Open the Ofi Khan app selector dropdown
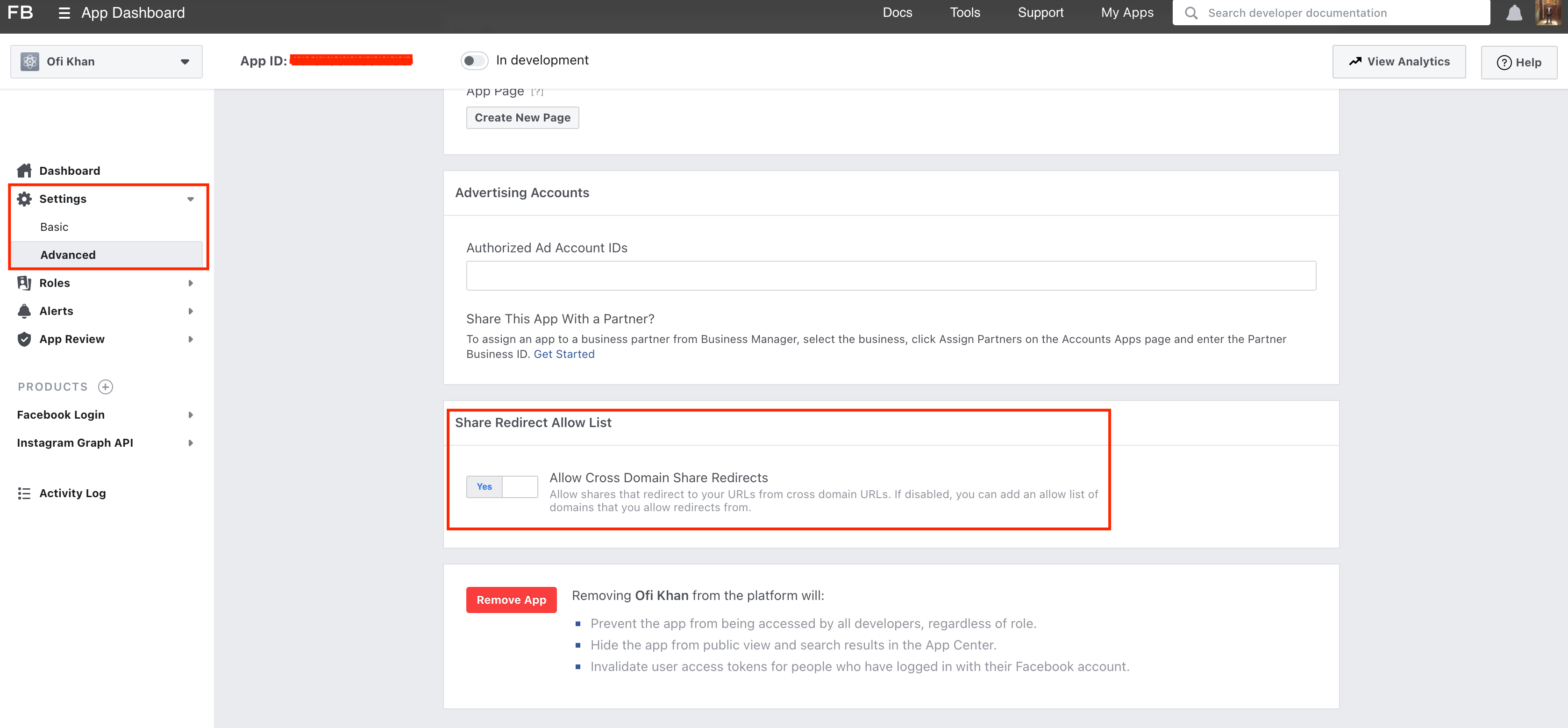The height and width of the screenshot is (728, 1568). 107,62
